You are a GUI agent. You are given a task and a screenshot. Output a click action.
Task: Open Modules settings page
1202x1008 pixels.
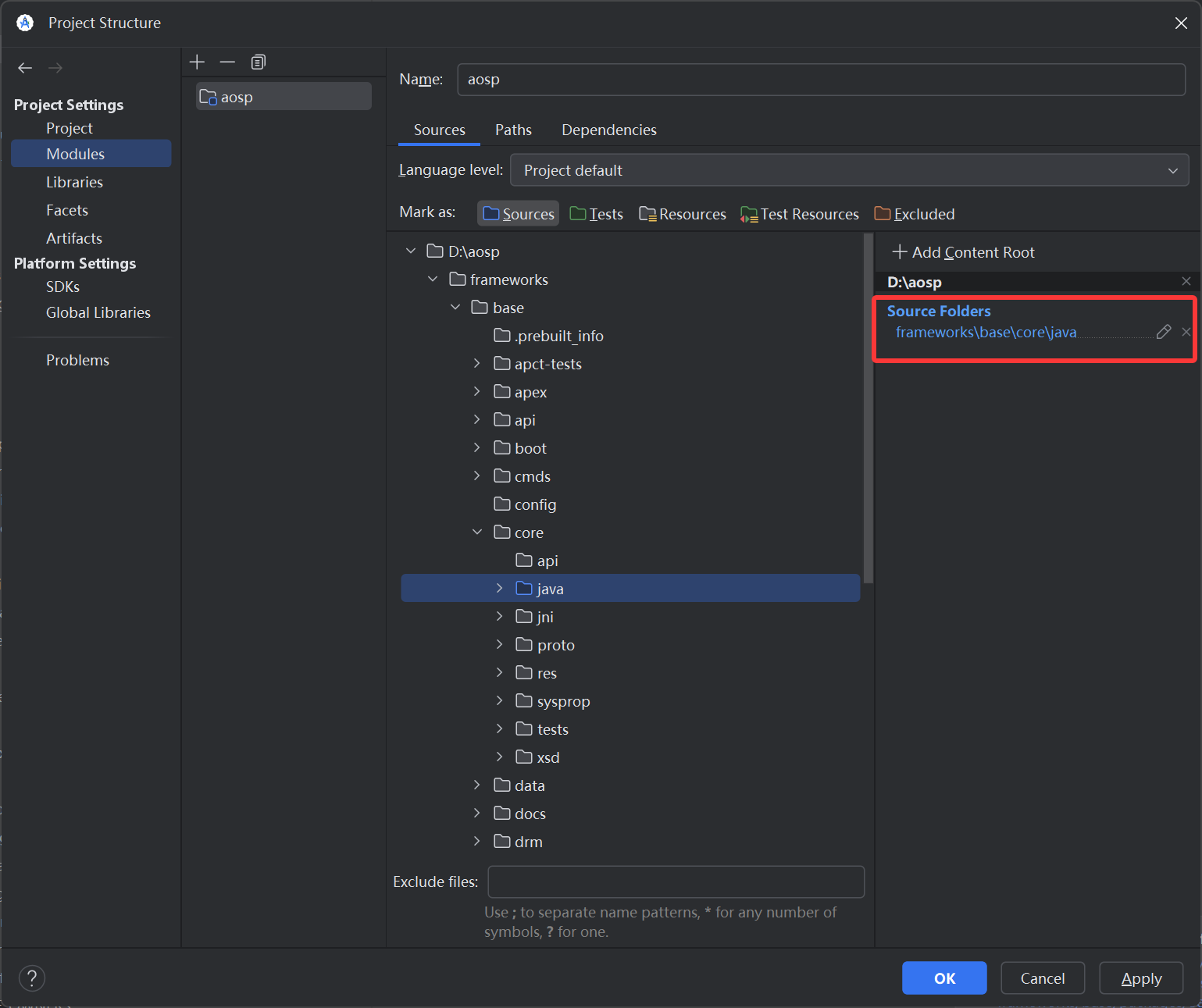pyautogui.click(x=91, y=154)
